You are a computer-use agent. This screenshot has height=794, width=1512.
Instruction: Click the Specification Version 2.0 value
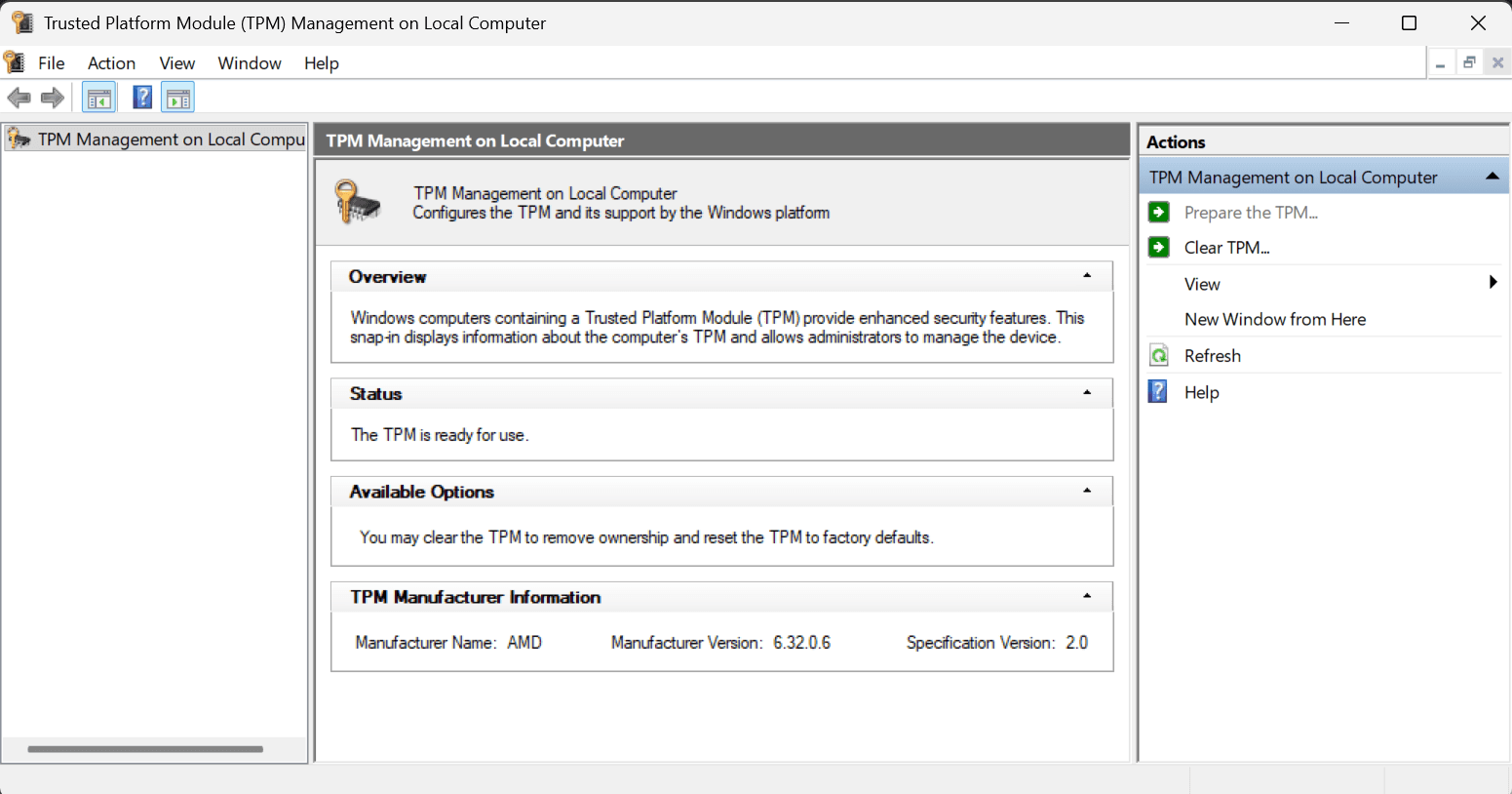[1076, 643]
